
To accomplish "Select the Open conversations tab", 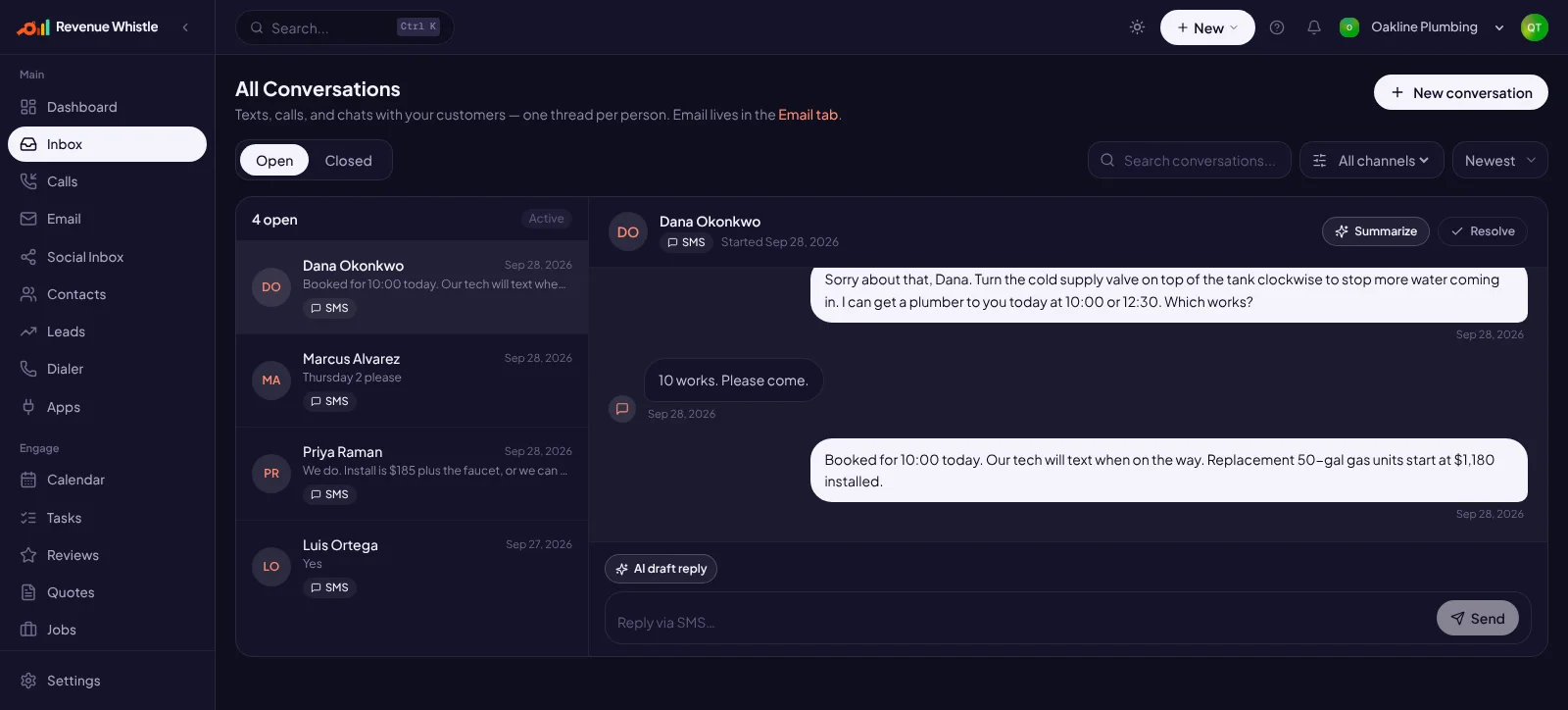I will 274,161.
